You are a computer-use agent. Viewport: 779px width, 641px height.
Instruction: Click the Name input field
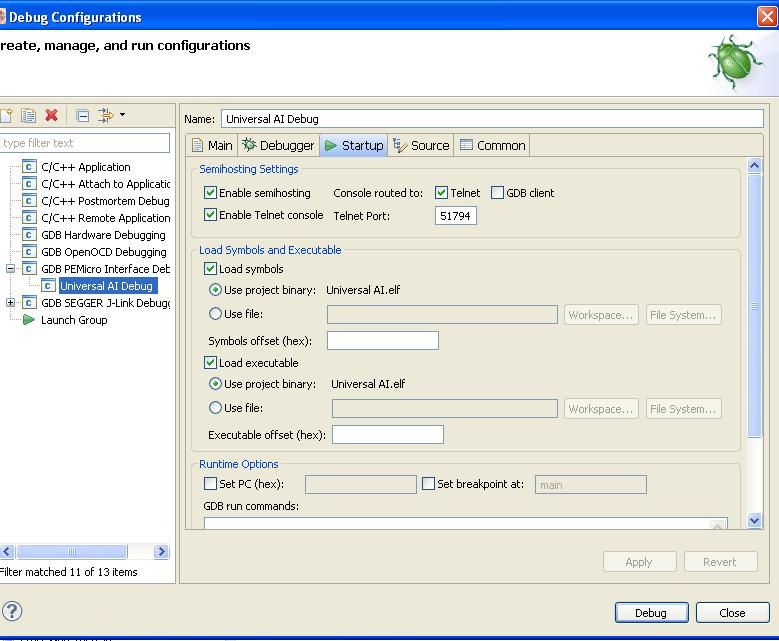pos(492,119)
